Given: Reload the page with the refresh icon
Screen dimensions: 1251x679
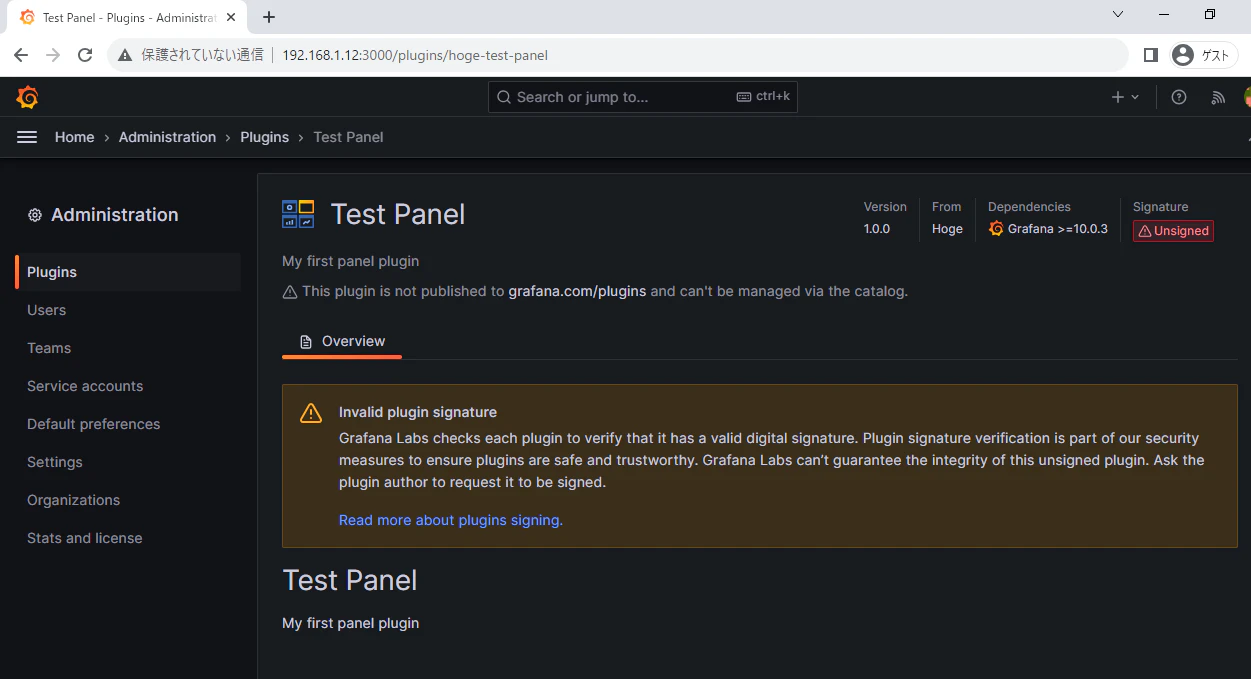Looking at the screenshot, I should (x=85, y=55).
